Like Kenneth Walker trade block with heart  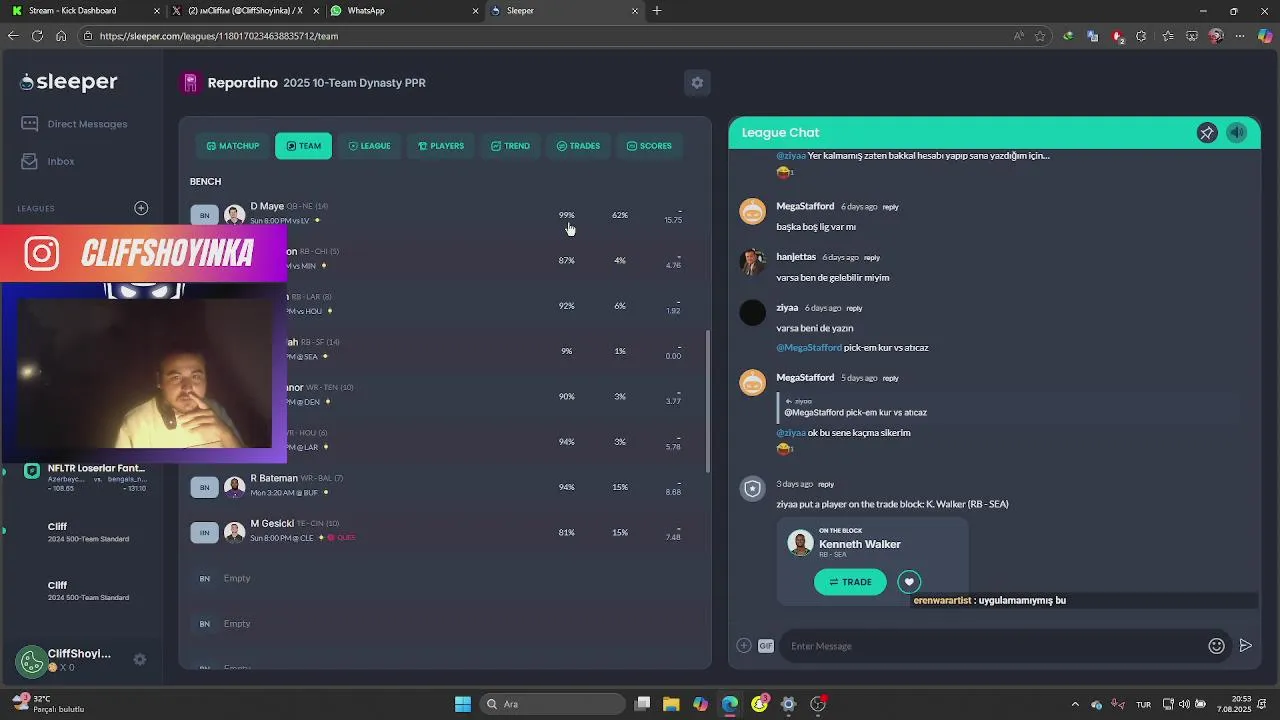pos(909,582)
